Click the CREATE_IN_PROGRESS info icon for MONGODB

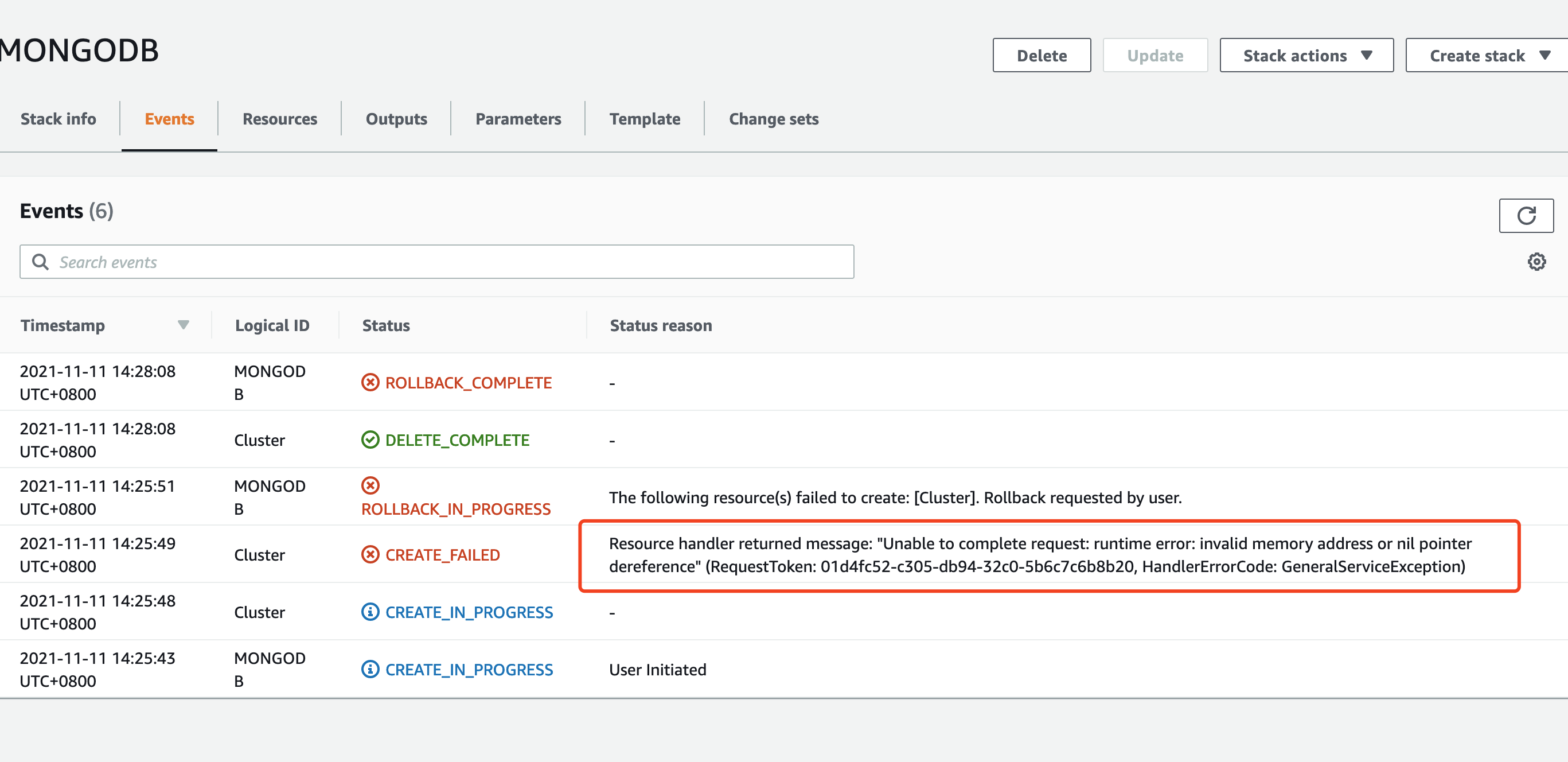(371, 670)
